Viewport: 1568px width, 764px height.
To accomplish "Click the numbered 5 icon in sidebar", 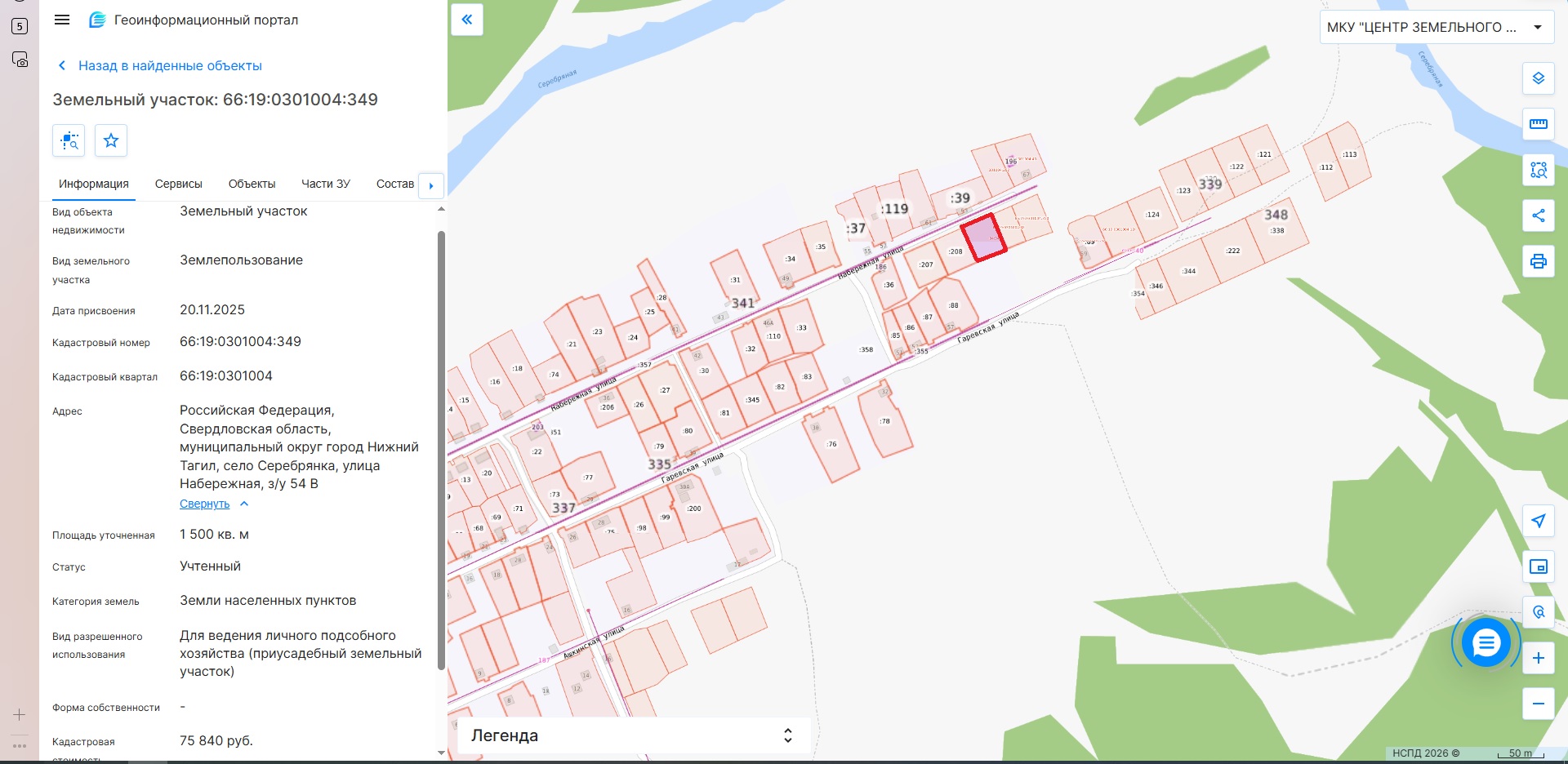I will (20, 26).
